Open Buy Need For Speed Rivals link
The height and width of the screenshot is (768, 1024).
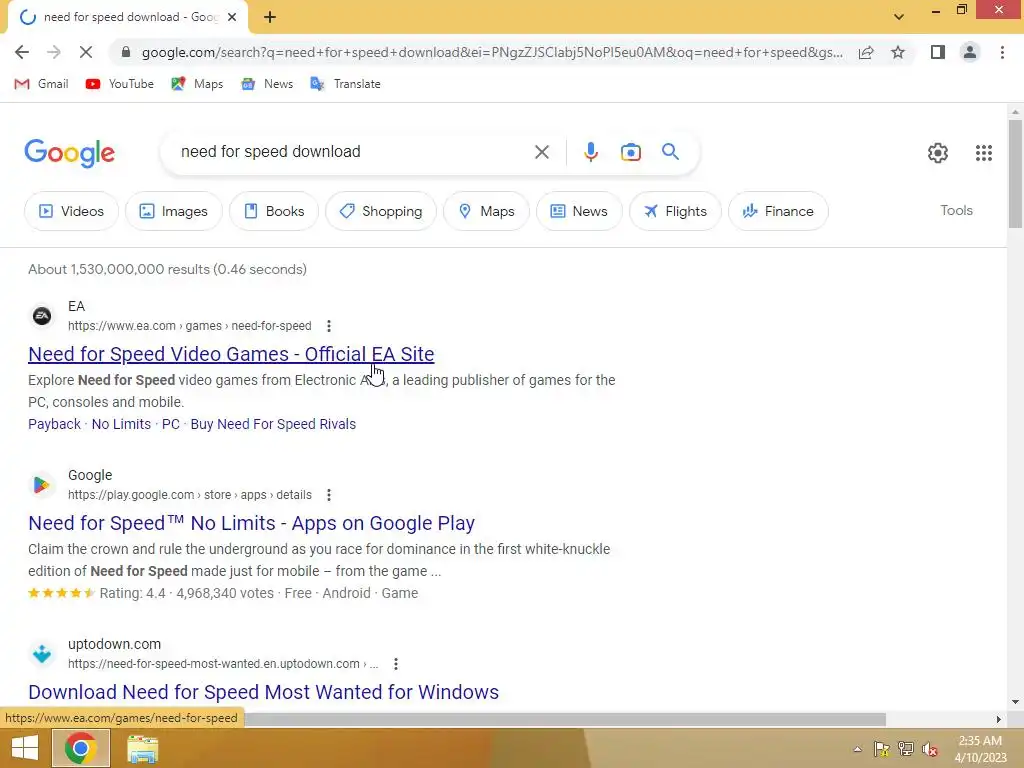(273, 424)
